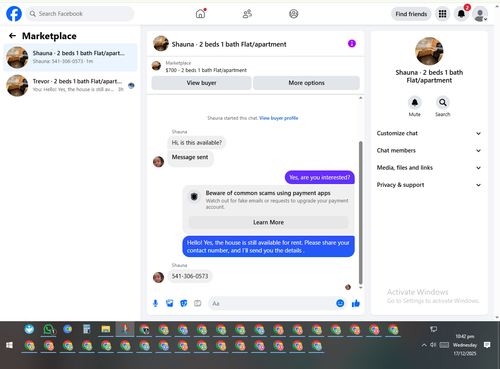
Task: Open the GIF picker icon
Action: (198, 303)
